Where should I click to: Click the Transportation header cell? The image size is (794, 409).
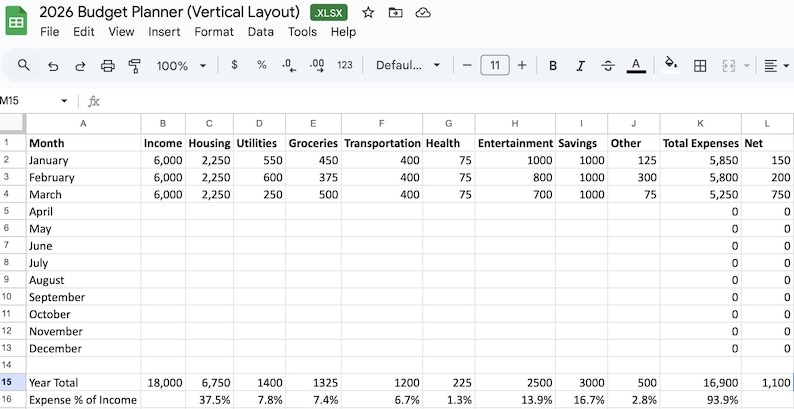pos(382,143)
